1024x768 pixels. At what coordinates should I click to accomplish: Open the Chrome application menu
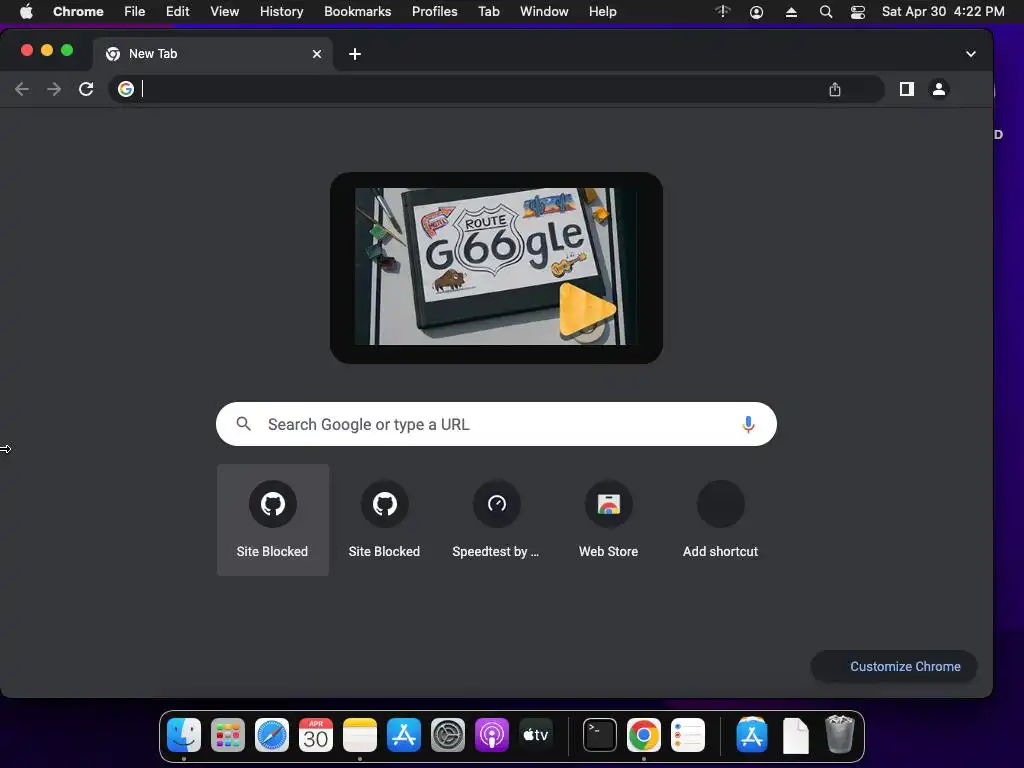click(78, 12)
